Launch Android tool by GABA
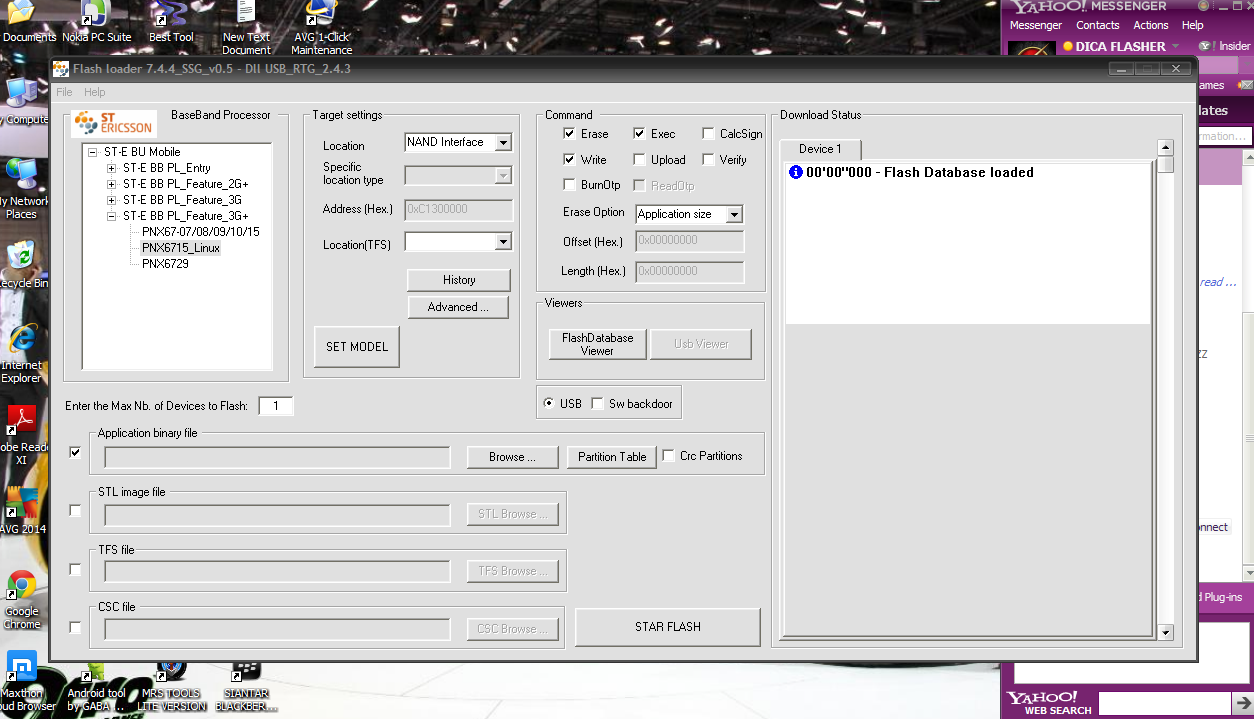1254x719 pixels. click(95, 672)
